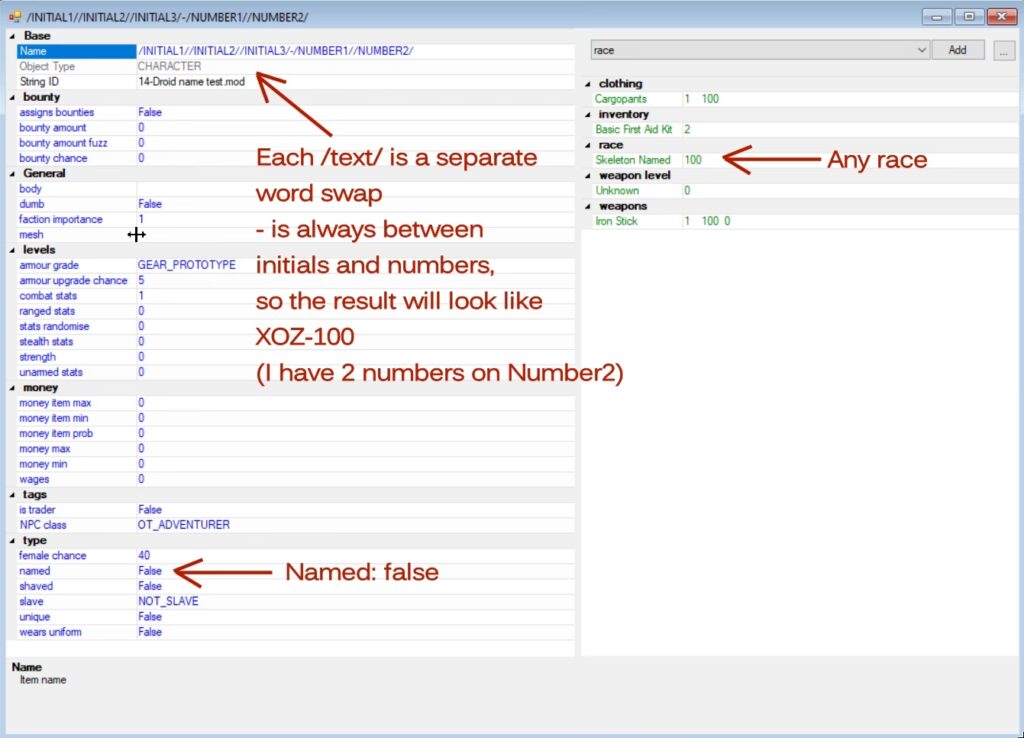The image size is (1024, 738).
Task: Select the is trader False value
Action: pyautogui.click(x=355, y=509)
